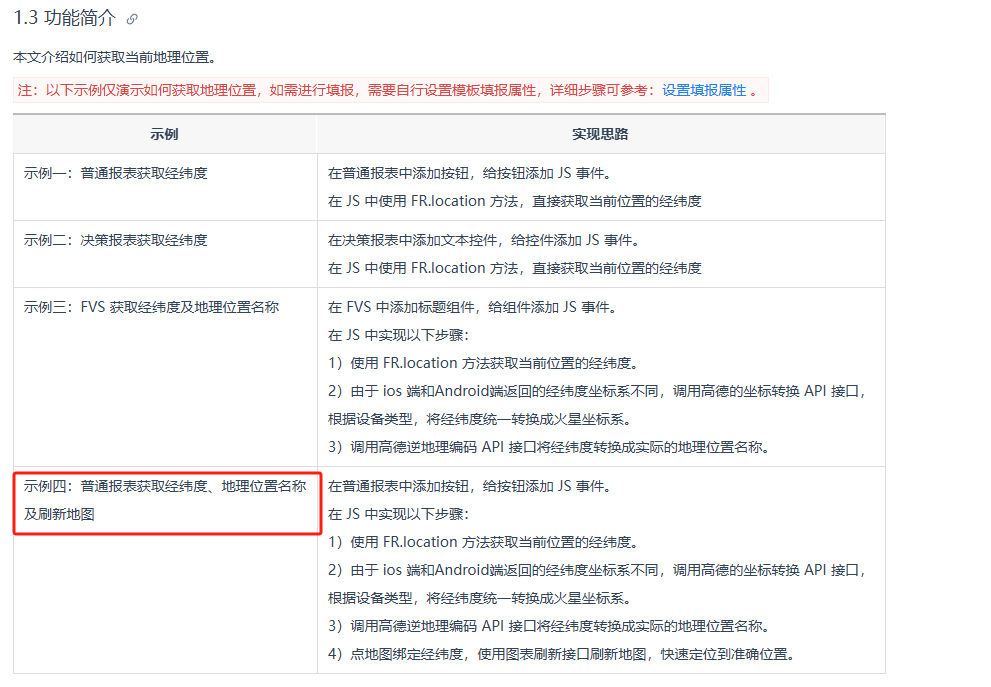The width and height of the screenshot is (991, 687).
Task: Click the 1.3 功能简介 heading
Action: (x=64, y=18)
